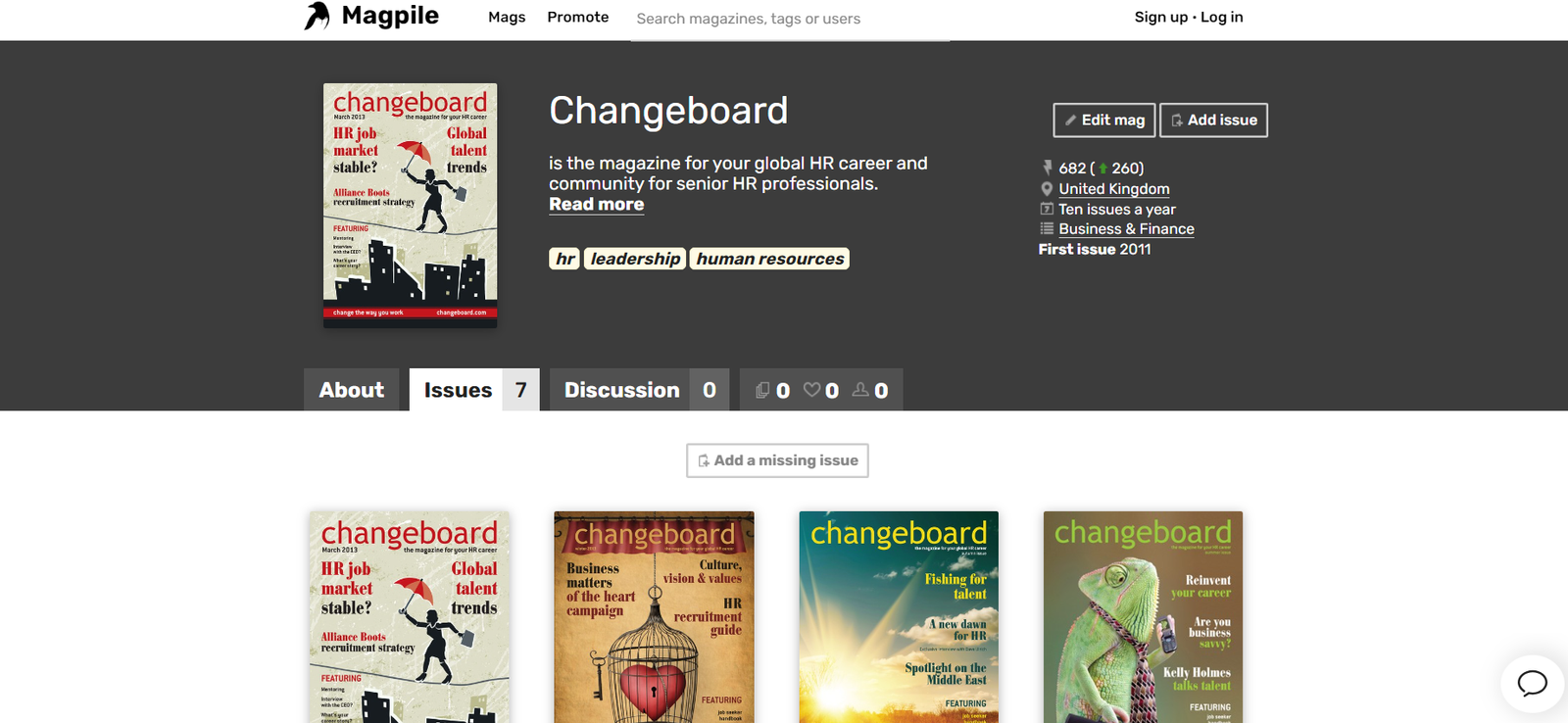Image resolution: width=1568 pixels, height=723 pixels.
Task: Open the Promote menu item
Action: point(578,17)
